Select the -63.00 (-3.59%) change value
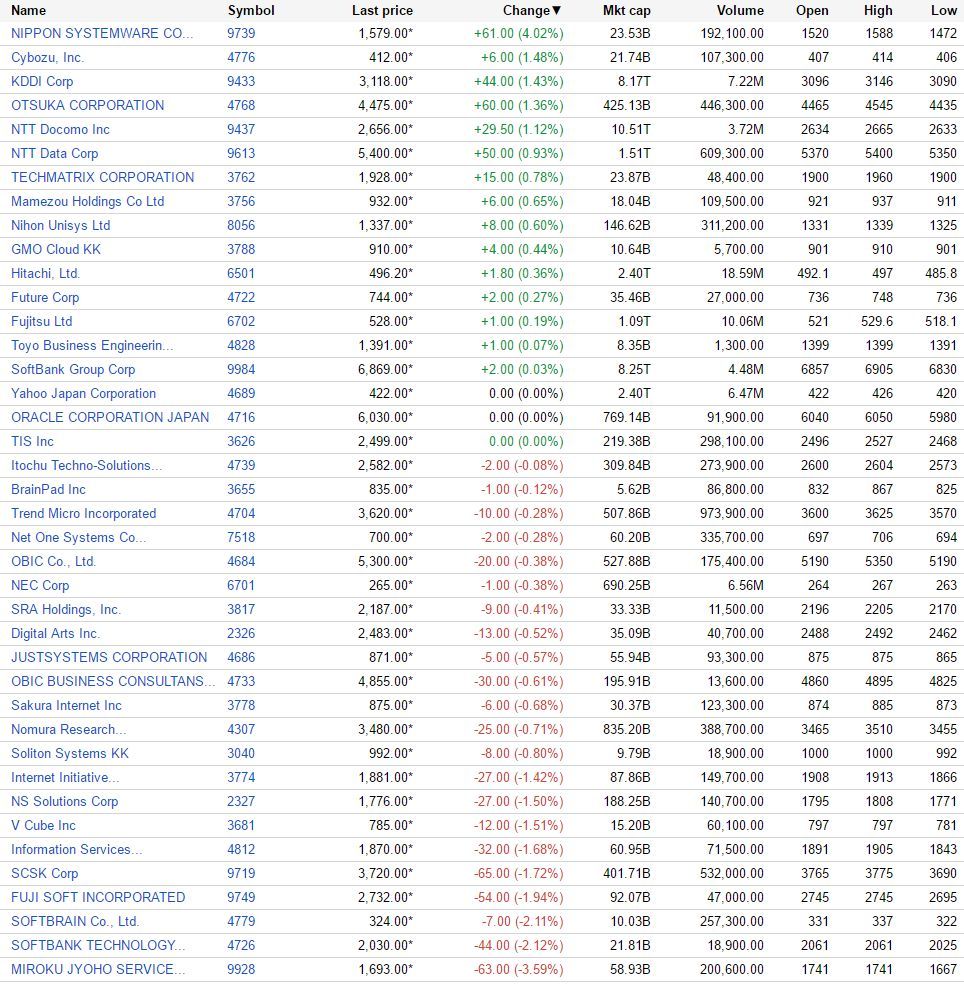964x984 pixels. click(518, 970)
